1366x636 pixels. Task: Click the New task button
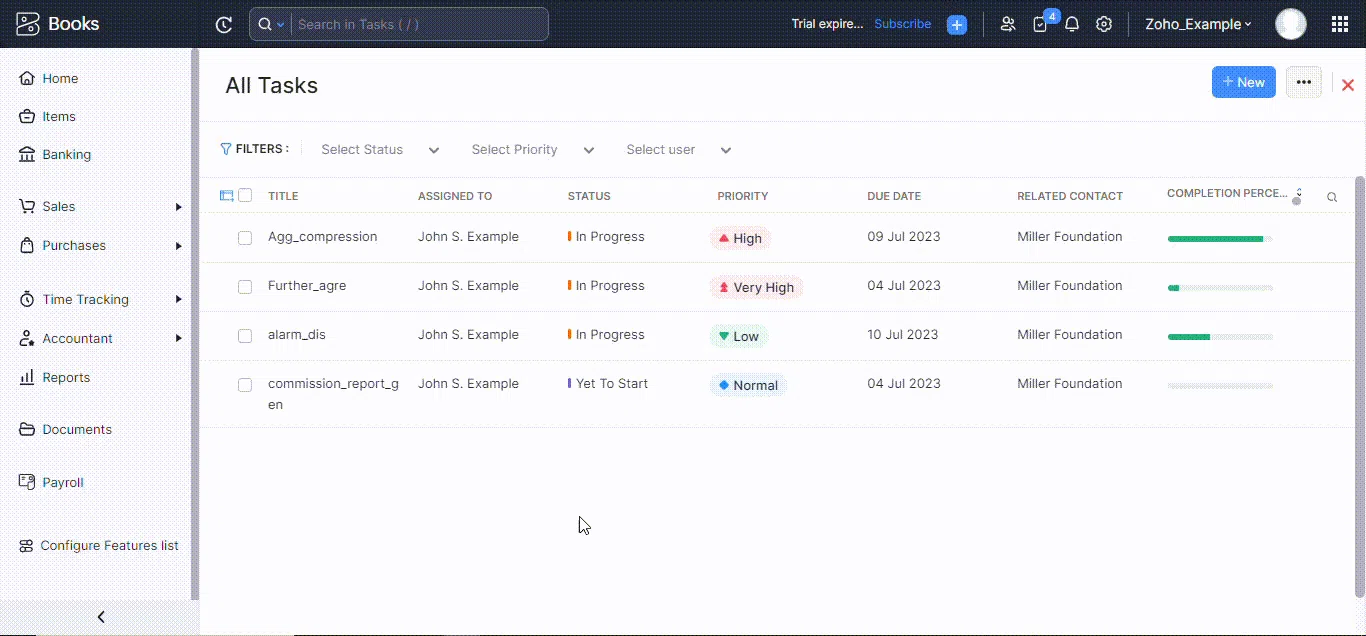click(1243, 82)
